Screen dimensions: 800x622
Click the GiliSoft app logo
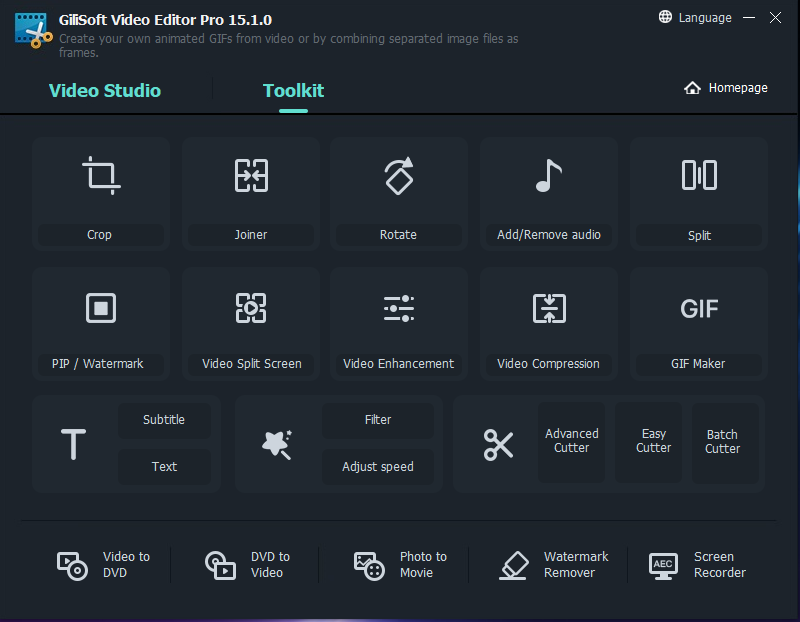[33, 31]
